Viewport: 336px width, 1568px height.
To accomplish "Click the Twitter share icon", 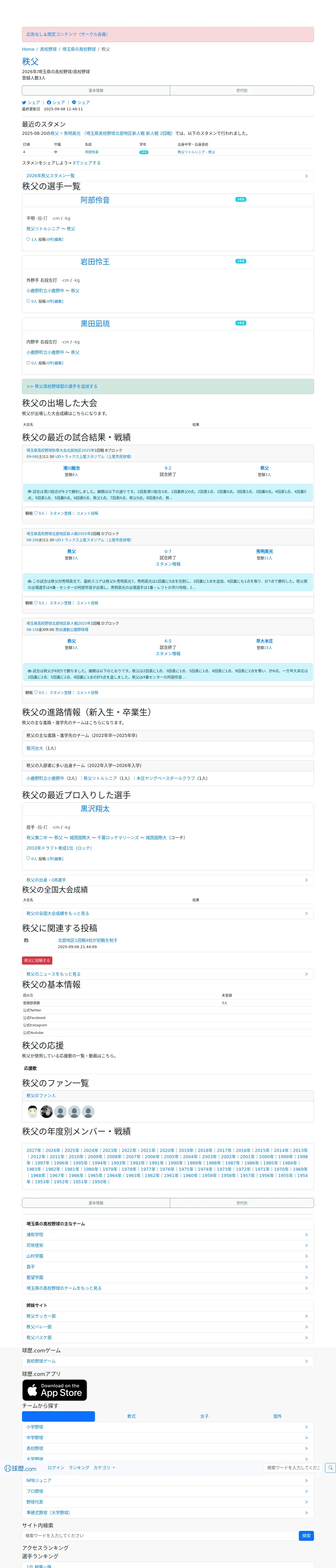I will [24, 102].
